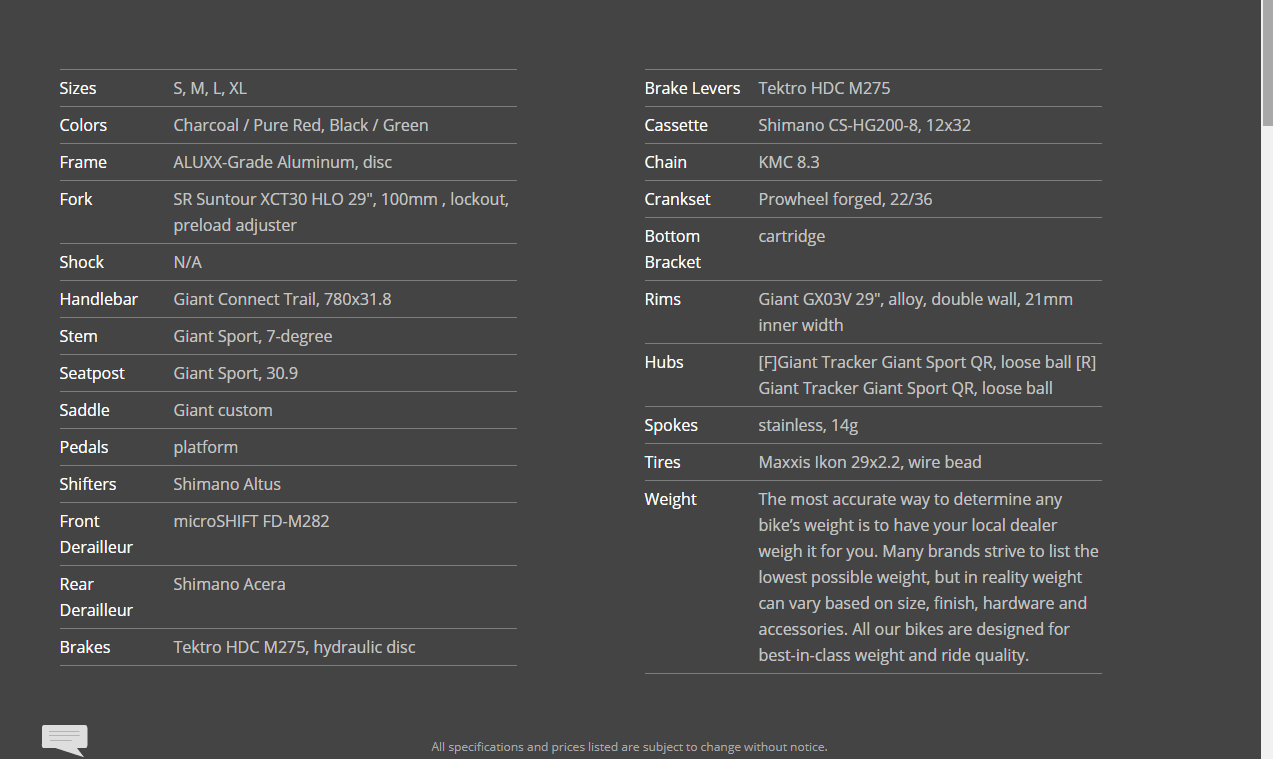
Task: Select the Hubs Giant Tracker description
Action: point(927,375)
